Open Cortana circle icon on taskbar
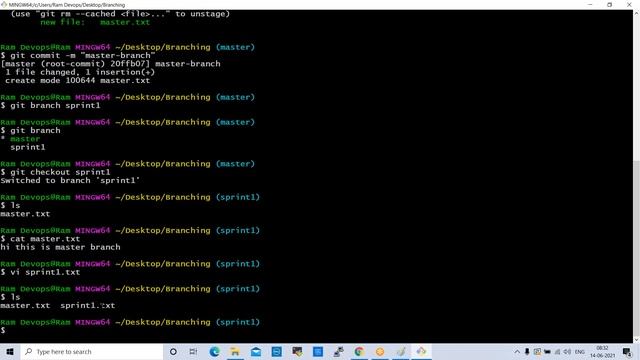Image resolution: width=640 pixels, height=360 pixels. [x=173, y=351]
